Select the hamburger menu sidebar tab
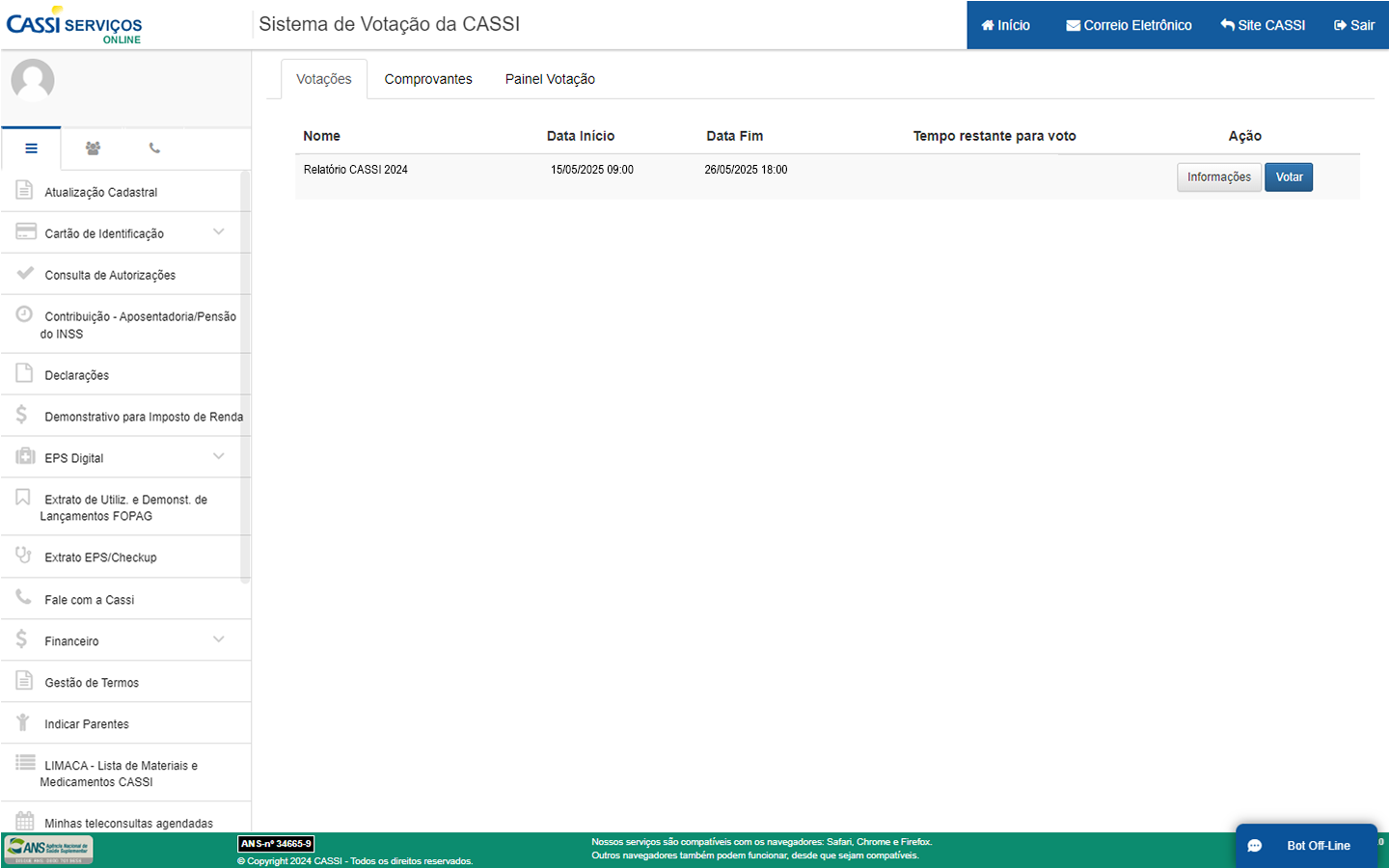 pos(31,149)
